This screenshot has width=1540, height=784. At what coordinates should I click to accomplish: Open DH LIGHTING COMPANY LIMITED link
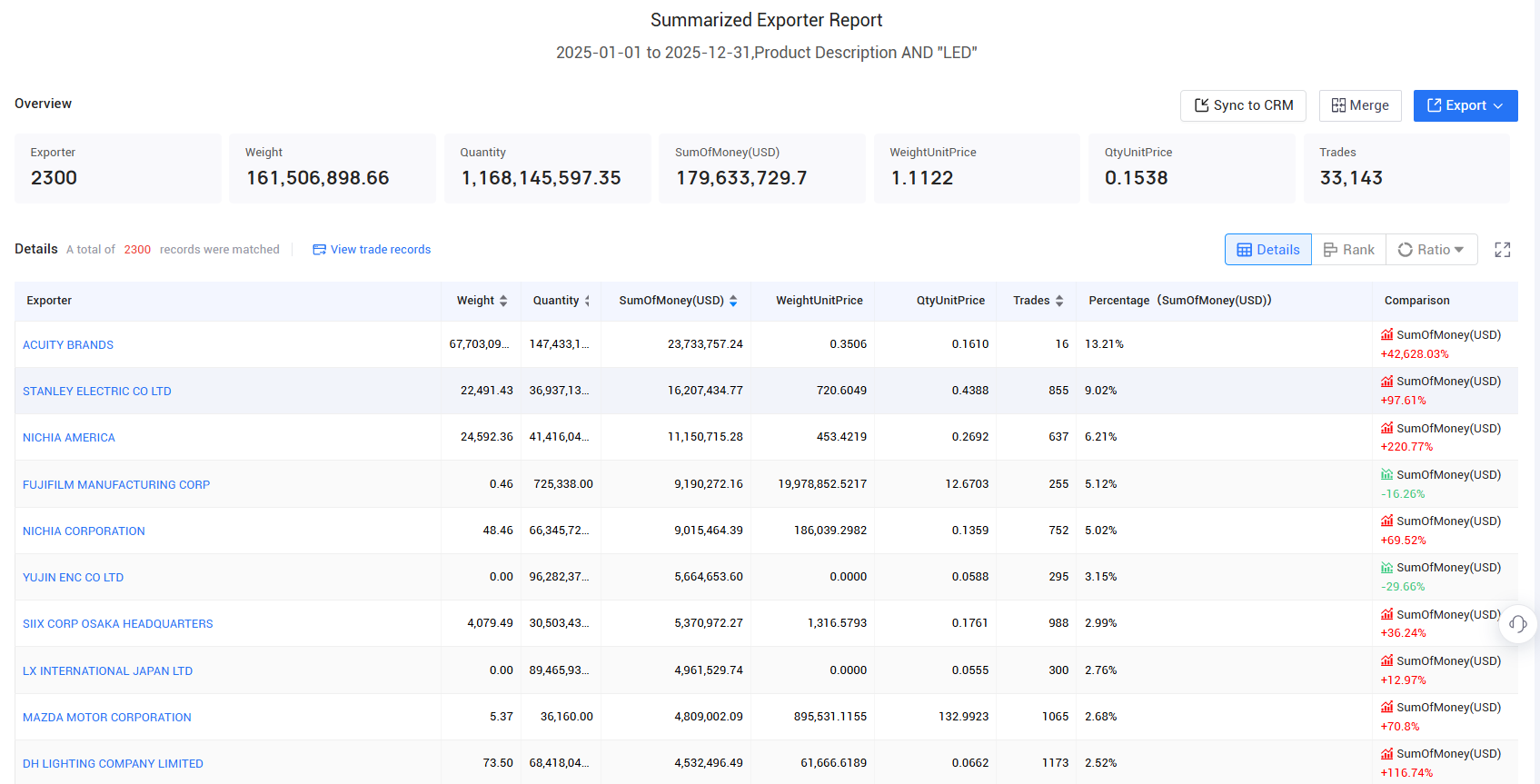coord(113,764)
